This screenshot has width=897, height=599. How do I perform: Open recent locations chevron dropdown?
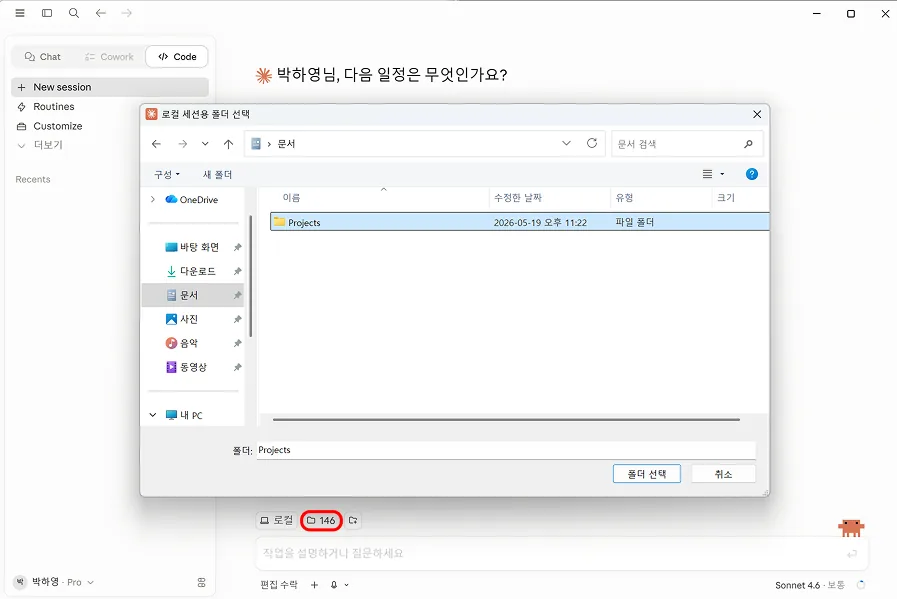coord(205,144)
